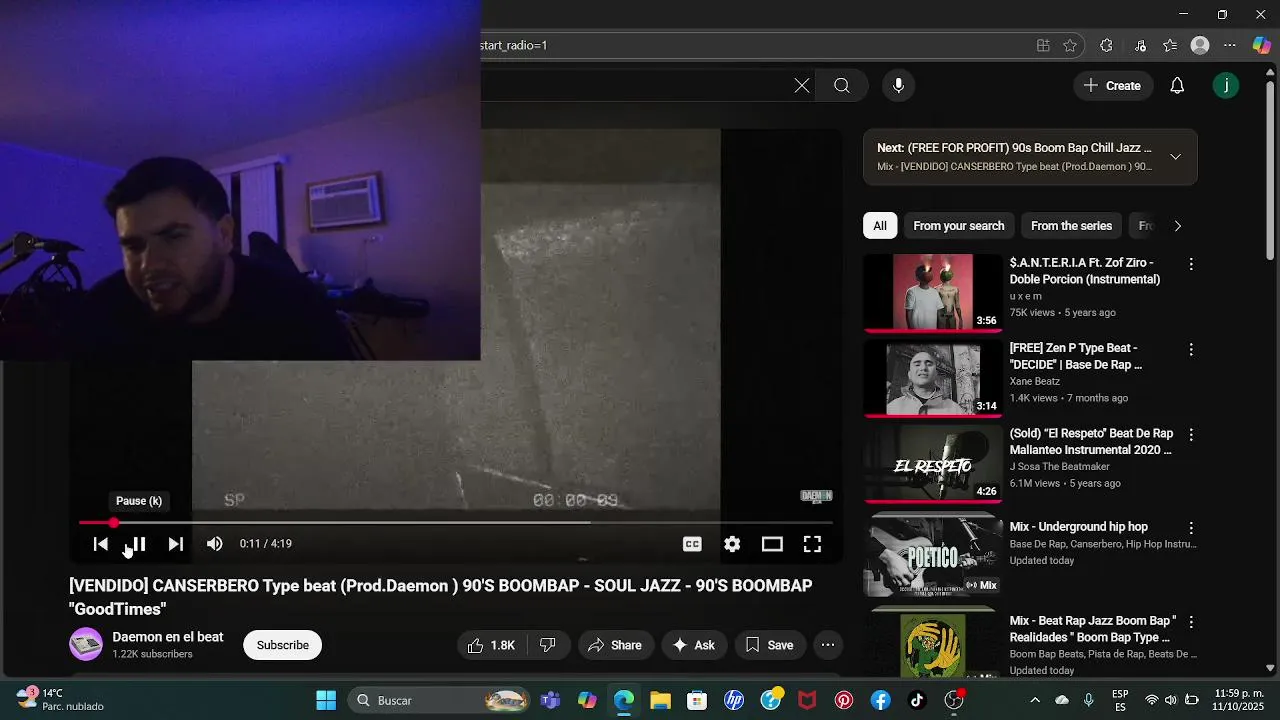The height and width of the screenshot is (720, 1280).
Task: Go to previous video in player
Action: [x=100, y=544]
